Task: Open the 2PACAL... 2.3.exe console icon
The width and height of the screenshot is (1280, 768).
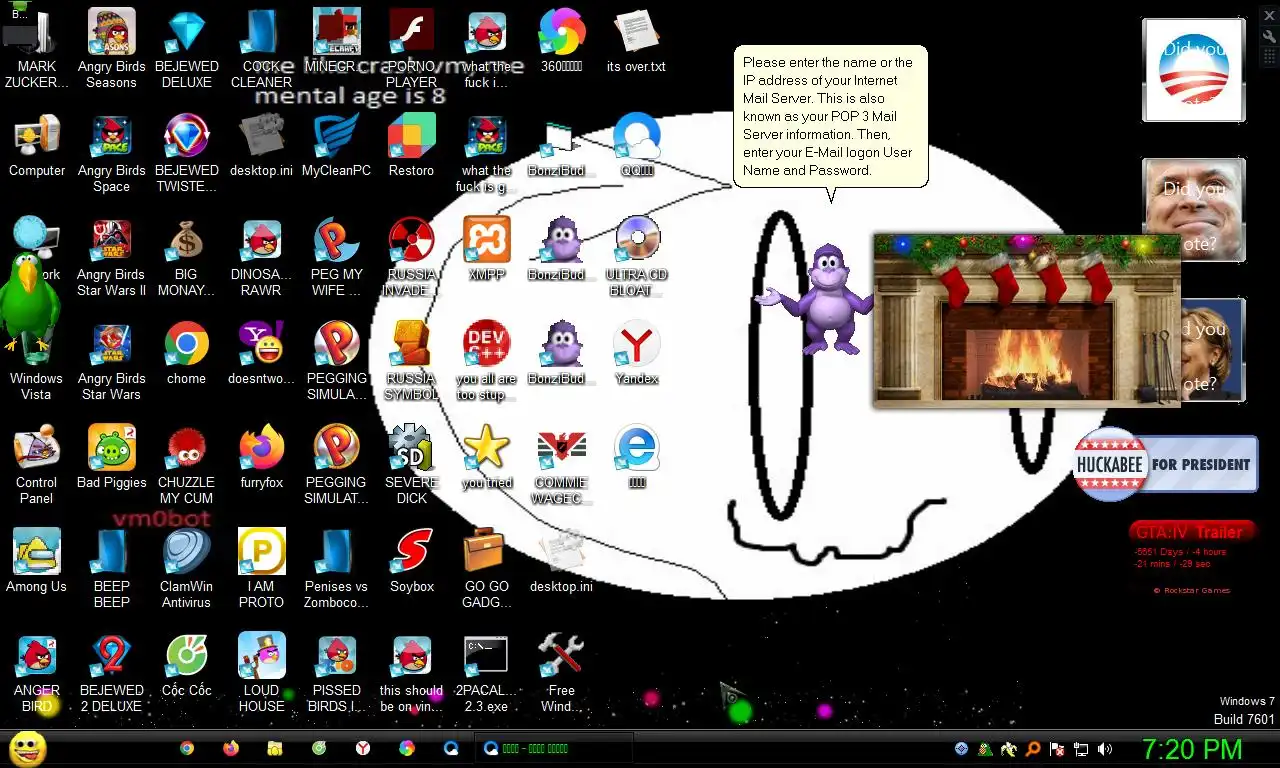Action: pos(487,672)
